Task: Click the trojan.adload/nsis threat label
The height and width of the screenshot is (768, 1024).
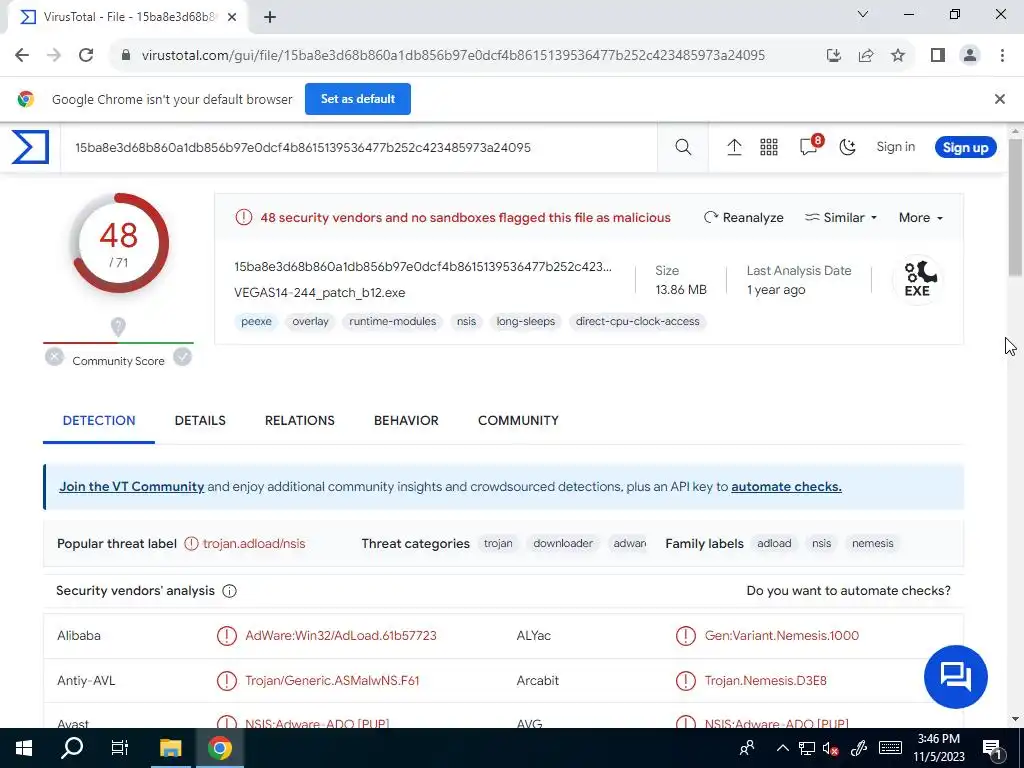Action: click(254, 543)
